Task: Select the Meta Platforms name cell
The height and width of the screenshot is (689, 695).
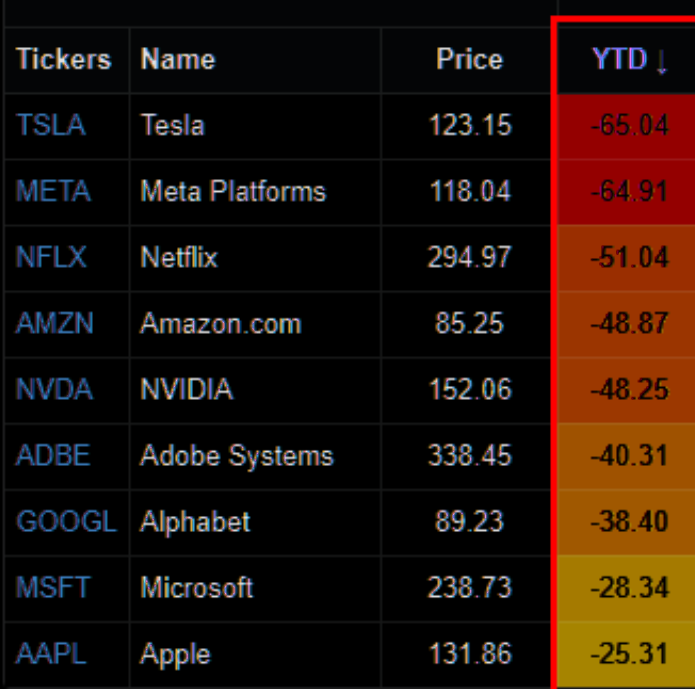Action: coord(233,191)
